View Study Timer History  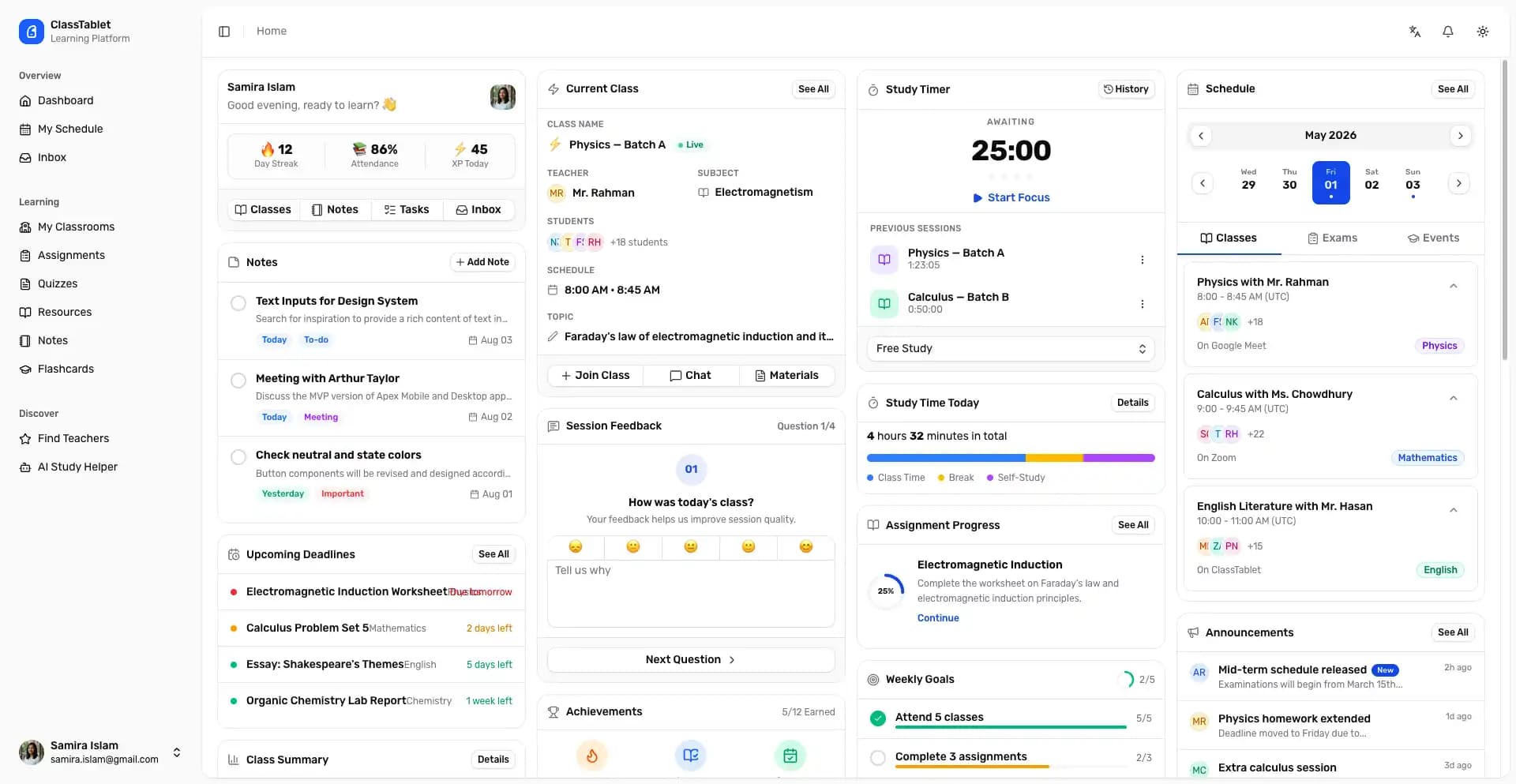[1126, 88]
